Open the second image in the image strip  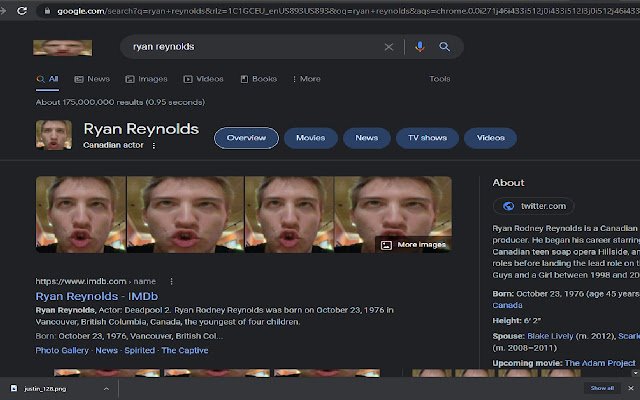(x=185, y=214)
